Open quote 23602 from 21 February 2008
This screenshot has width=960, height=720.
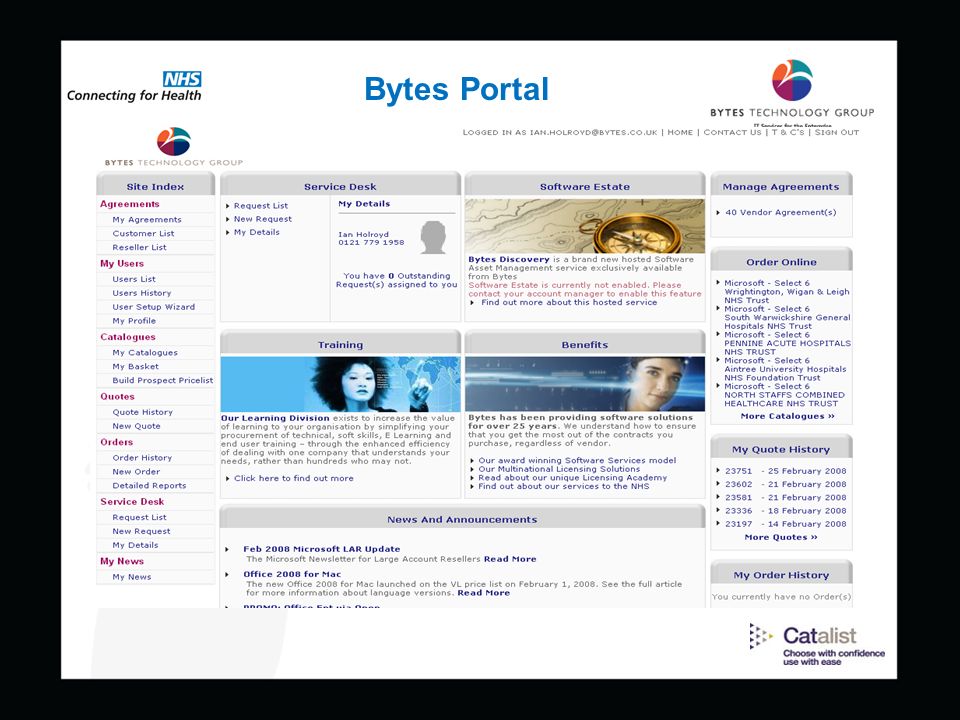786,484
